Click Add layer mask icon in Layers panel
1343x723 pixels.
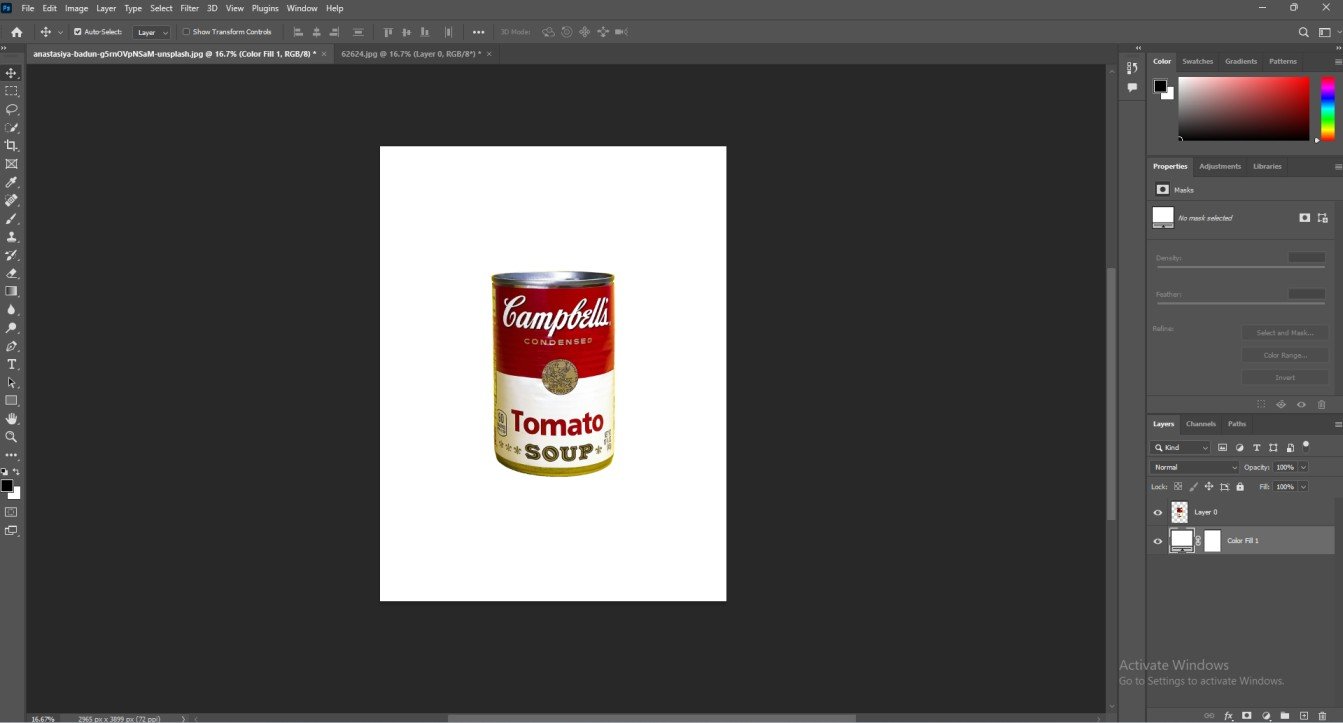point(1247,716)
